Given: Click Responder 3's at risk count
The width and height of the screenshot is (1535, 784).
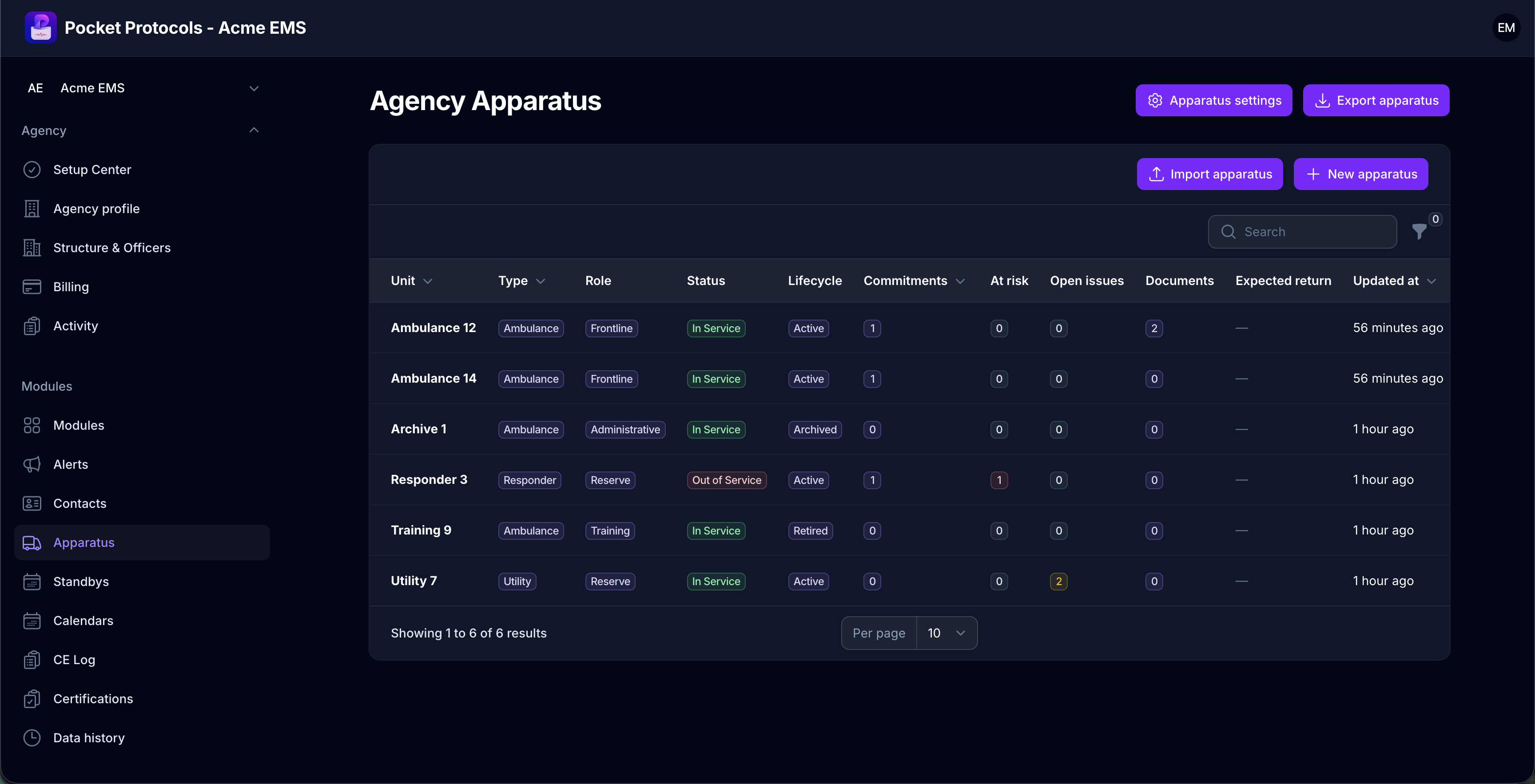Looking at the screenshot, I should pos(999,480).
